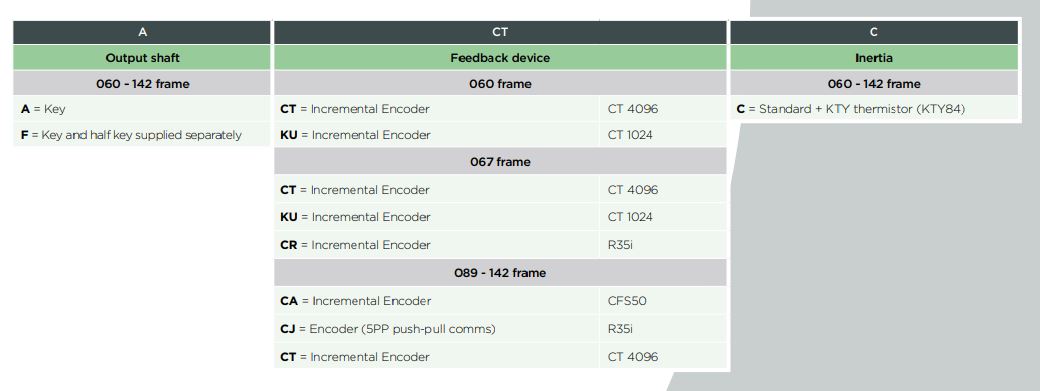
Task: Click the 'CT' dark column header
Action: point(500,32)
